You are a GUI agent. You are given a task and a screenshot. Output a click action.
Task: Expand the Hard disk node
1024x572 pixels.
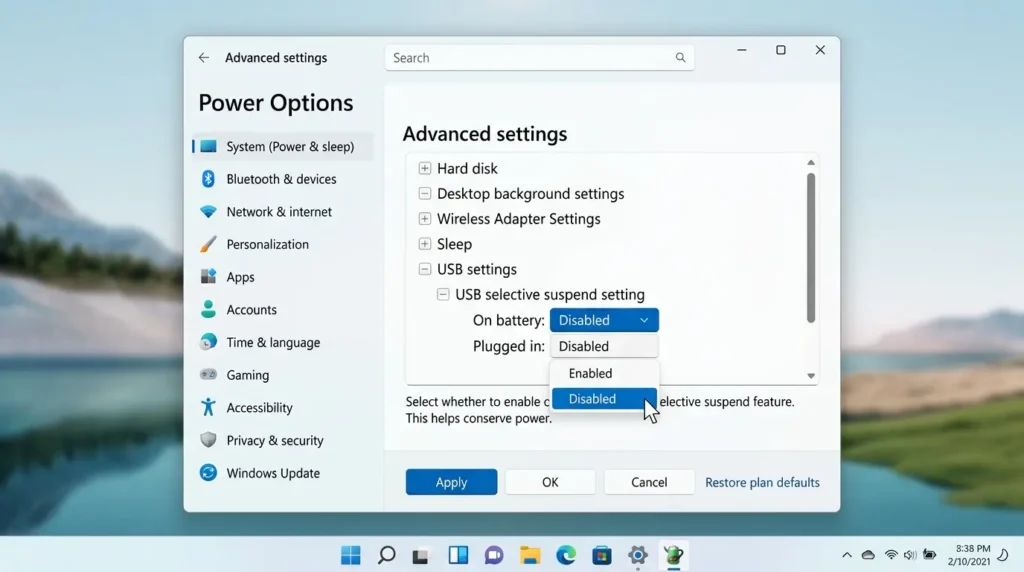coord(424,168)
